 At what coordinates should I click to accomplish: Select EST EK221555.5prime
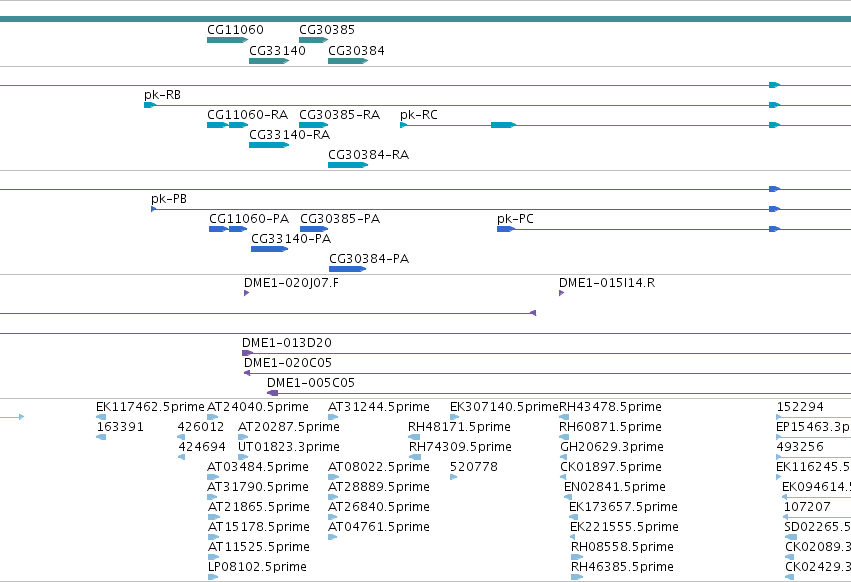[573, 537]
